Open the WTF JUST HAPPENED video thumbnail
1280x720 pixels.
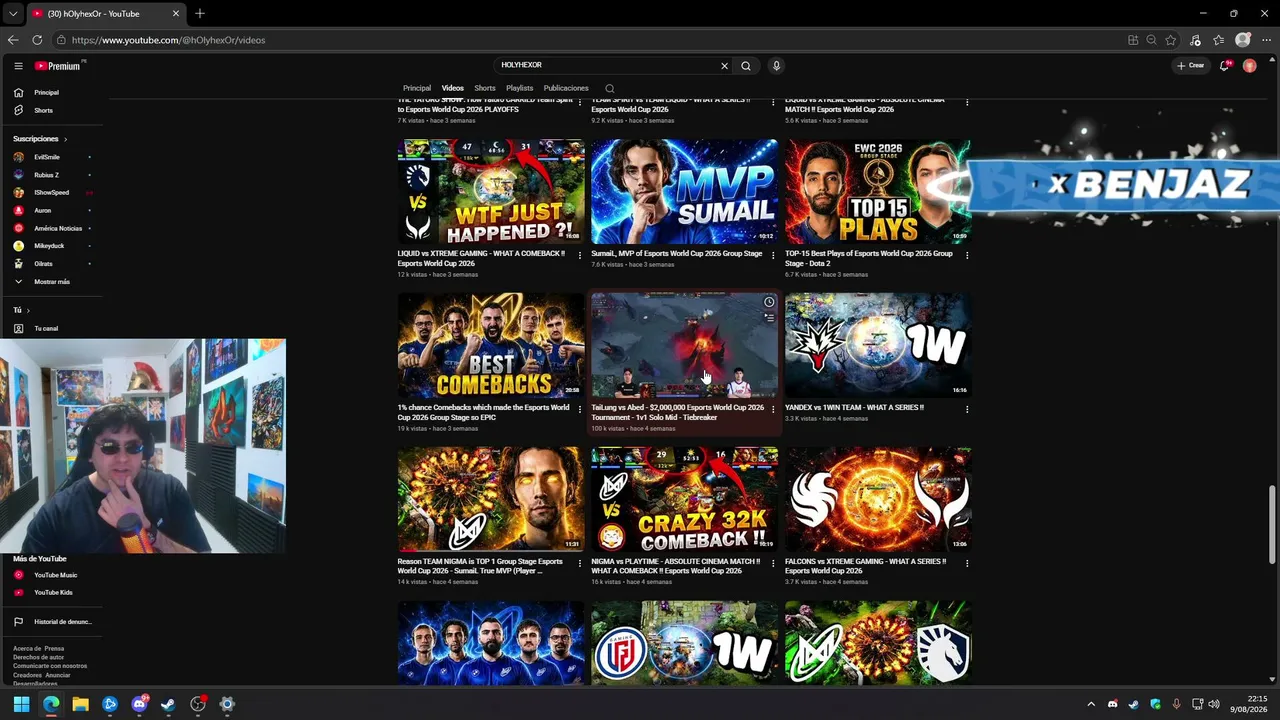coord(491,192)
